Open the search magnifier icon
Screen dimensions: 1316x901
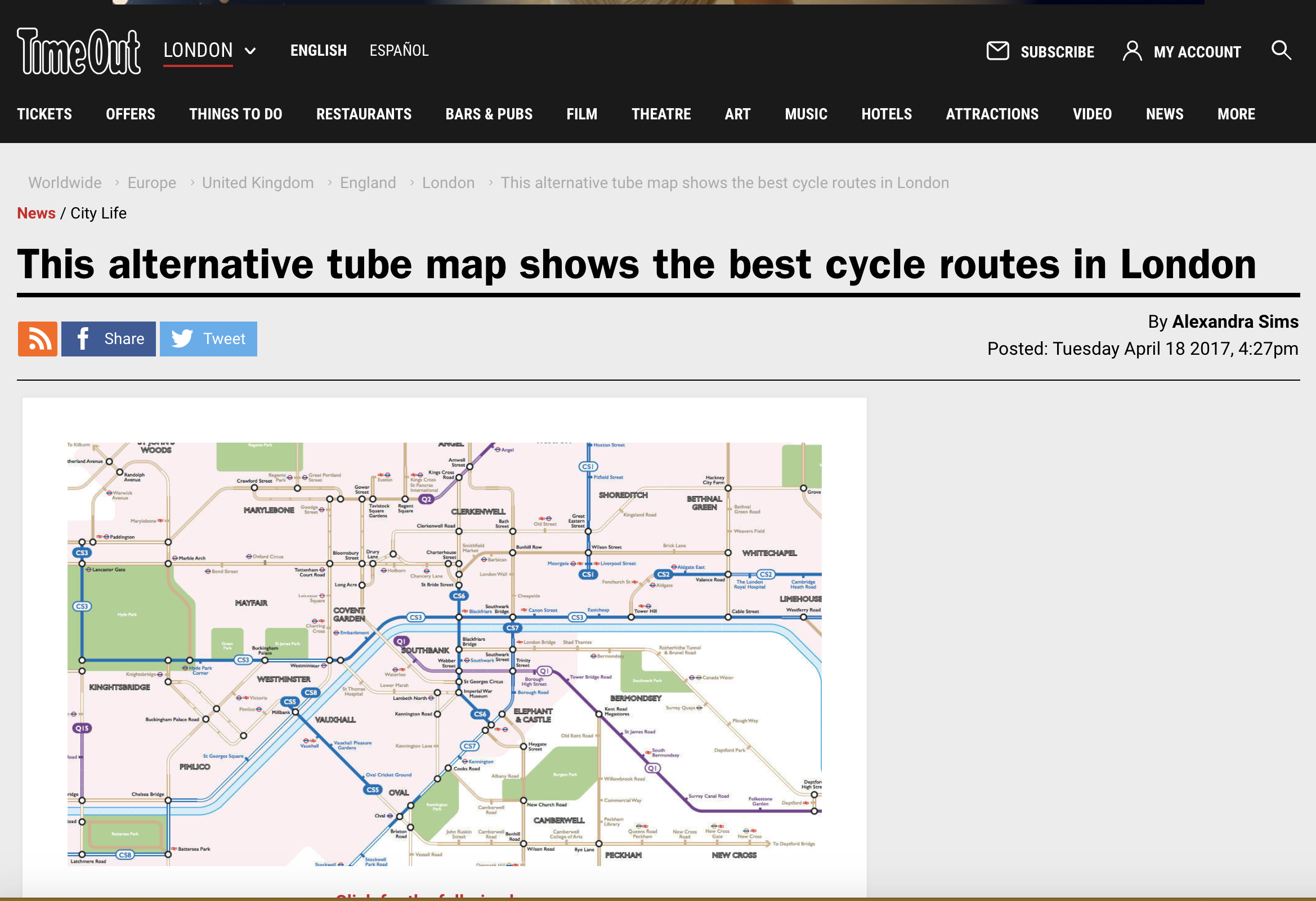click(x=1281, y=51)
